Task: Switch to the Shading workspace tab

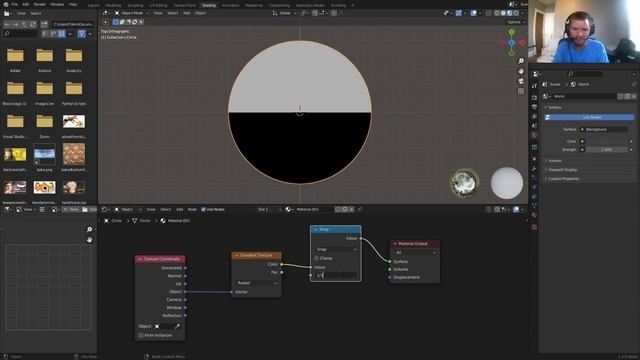Action: pos(209,5)
